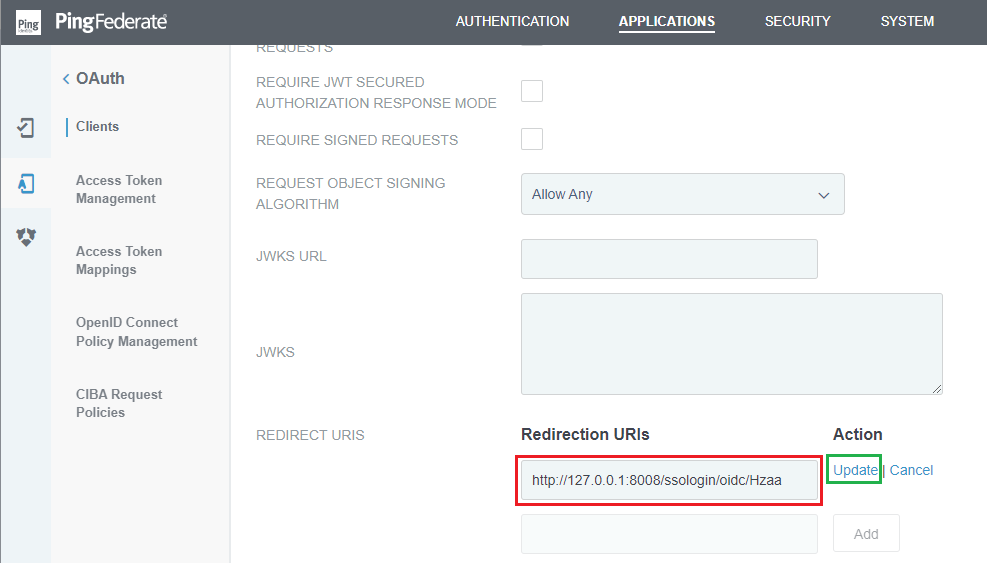Switch to the Security menu

pyautogui.click(x=798, y=21)
